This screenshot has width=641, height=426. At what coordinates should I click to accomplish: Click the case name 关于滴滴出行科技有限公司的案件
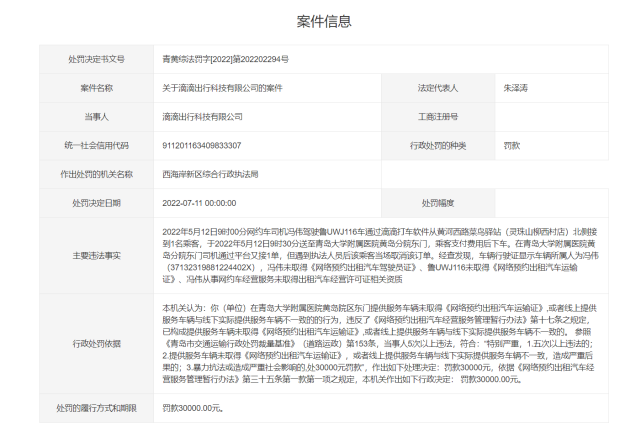[x=225, y=88]
